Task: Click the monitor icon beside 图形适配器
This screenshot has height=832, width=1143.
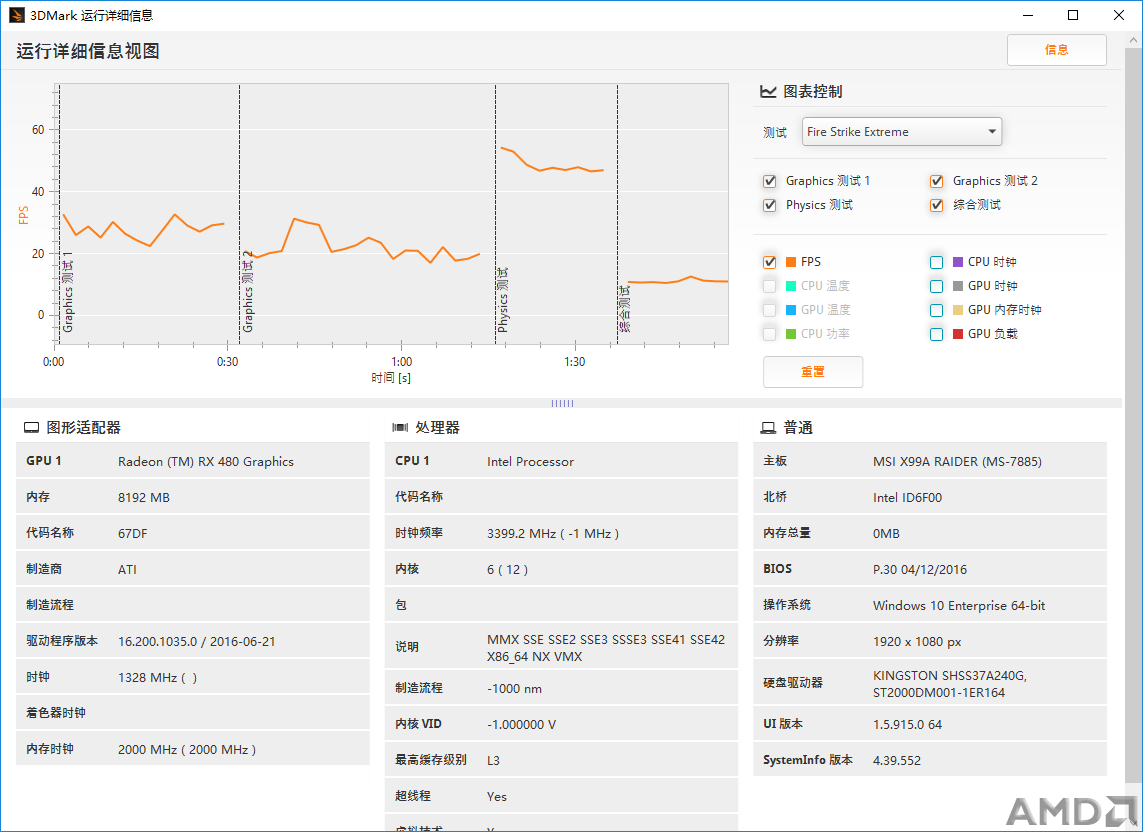Action: (31, 428)
